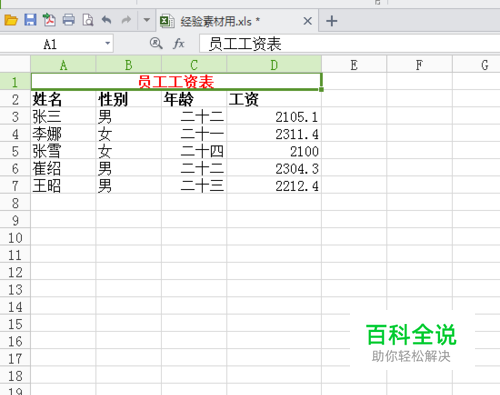Select the cell containing 李娜
The image size is (500, 395).
point(63,134)
